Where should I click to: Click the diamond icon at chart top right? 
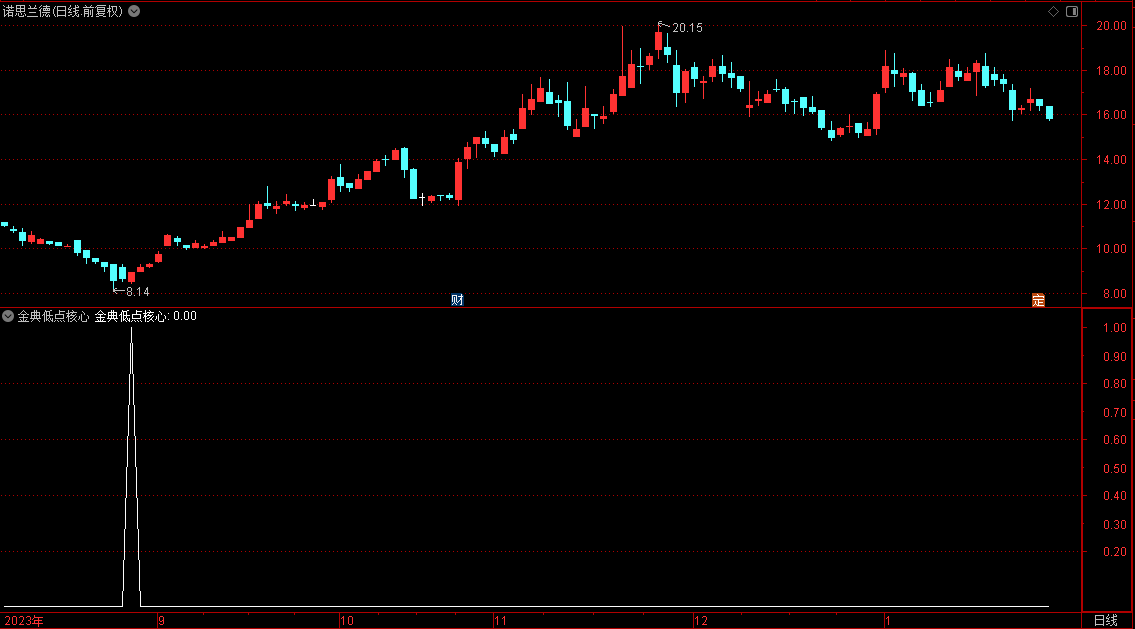click(1053, 12)
